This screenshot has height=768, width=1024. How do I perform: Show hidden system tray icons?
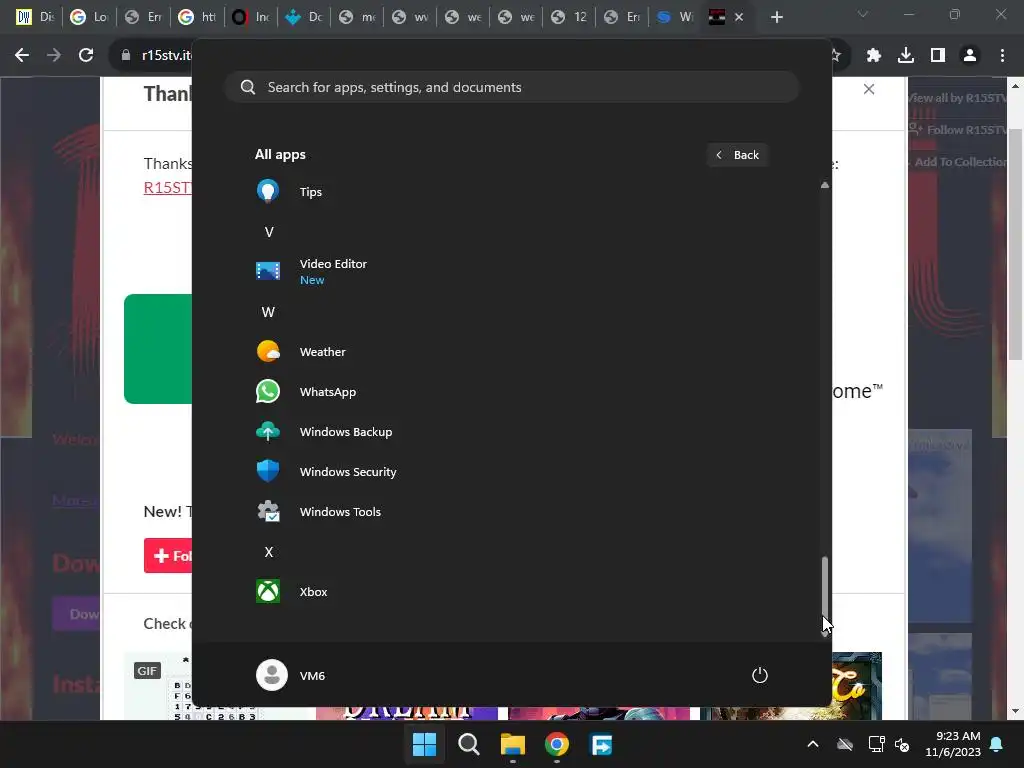point(813,744)
